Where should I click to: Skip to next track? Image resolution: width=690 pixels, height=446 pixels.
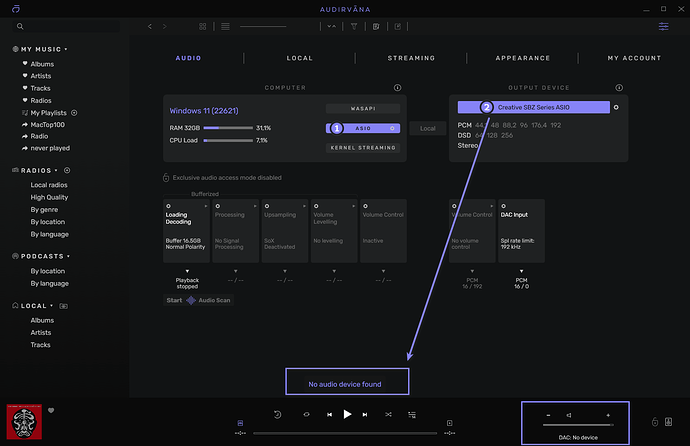coord(365,414)
